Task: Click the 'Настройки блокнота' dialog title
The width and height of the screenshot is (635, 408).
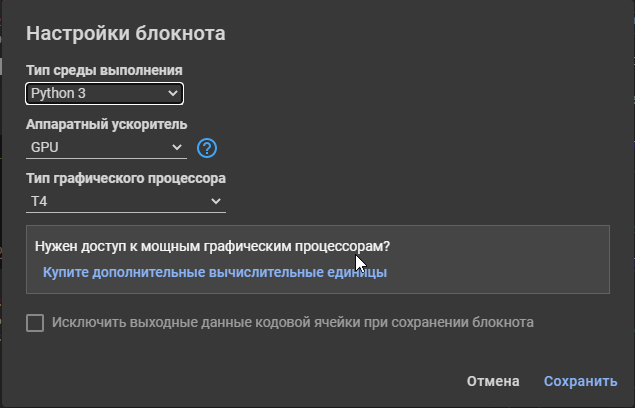Action: [125, 33]
